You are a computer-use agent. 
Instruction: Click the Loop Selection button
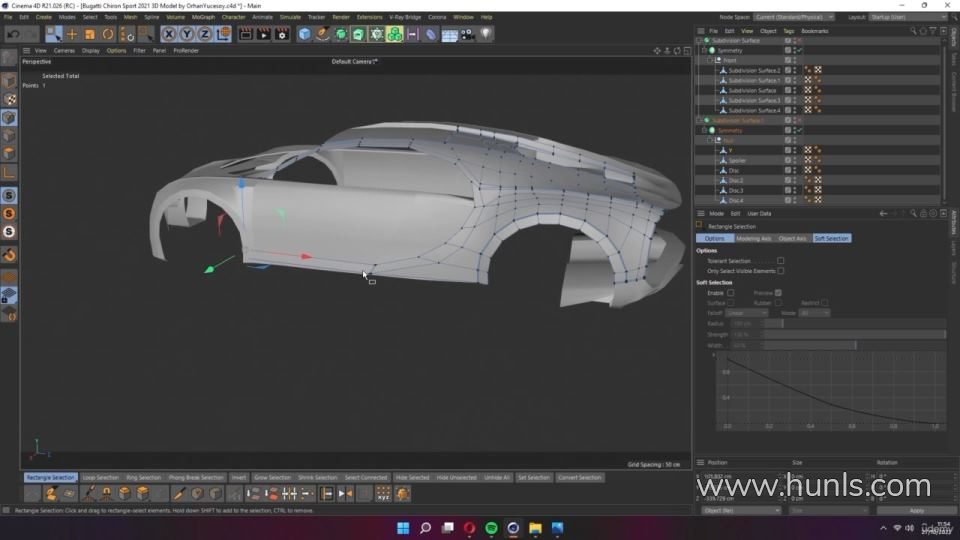[x=100, y=478]
